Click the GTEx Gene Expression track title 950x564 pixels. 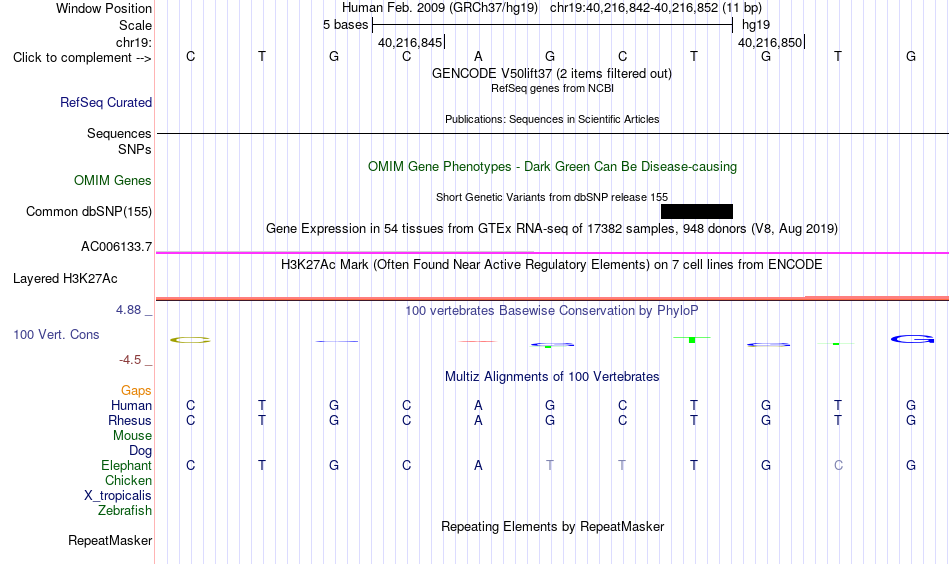click(x=552, y=228)
